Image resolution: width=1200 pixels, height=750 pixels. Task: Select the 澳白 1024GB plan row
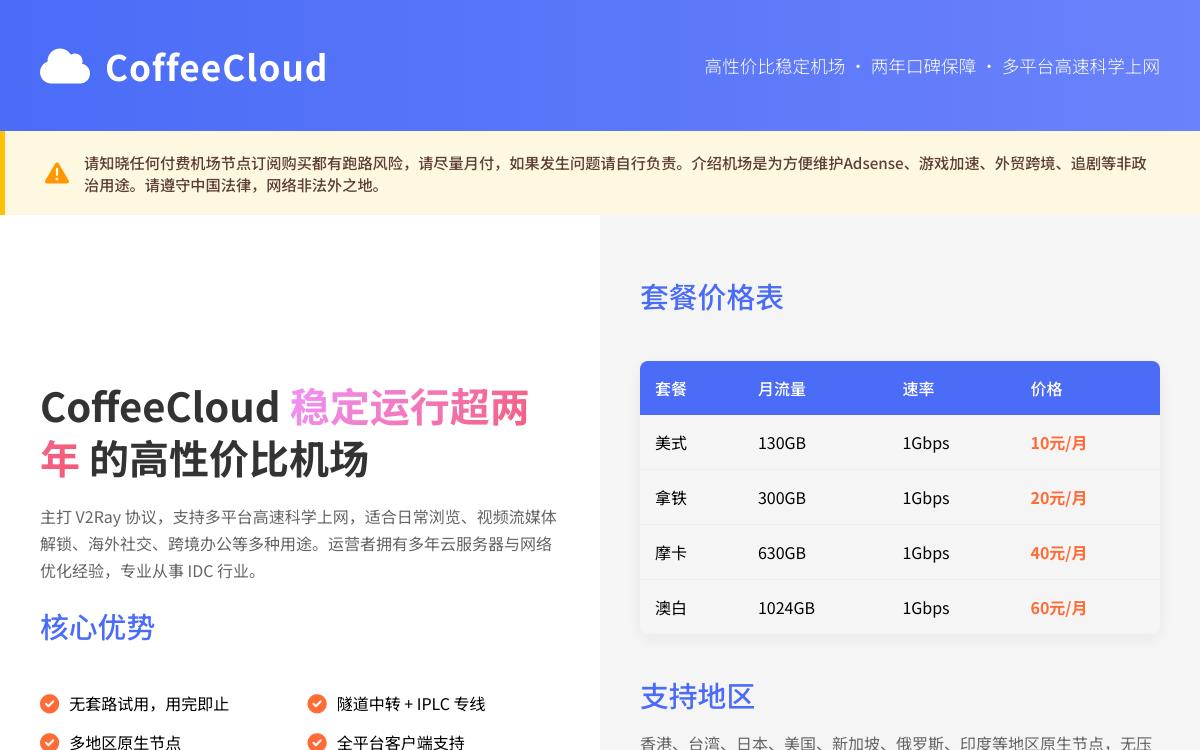900,607
